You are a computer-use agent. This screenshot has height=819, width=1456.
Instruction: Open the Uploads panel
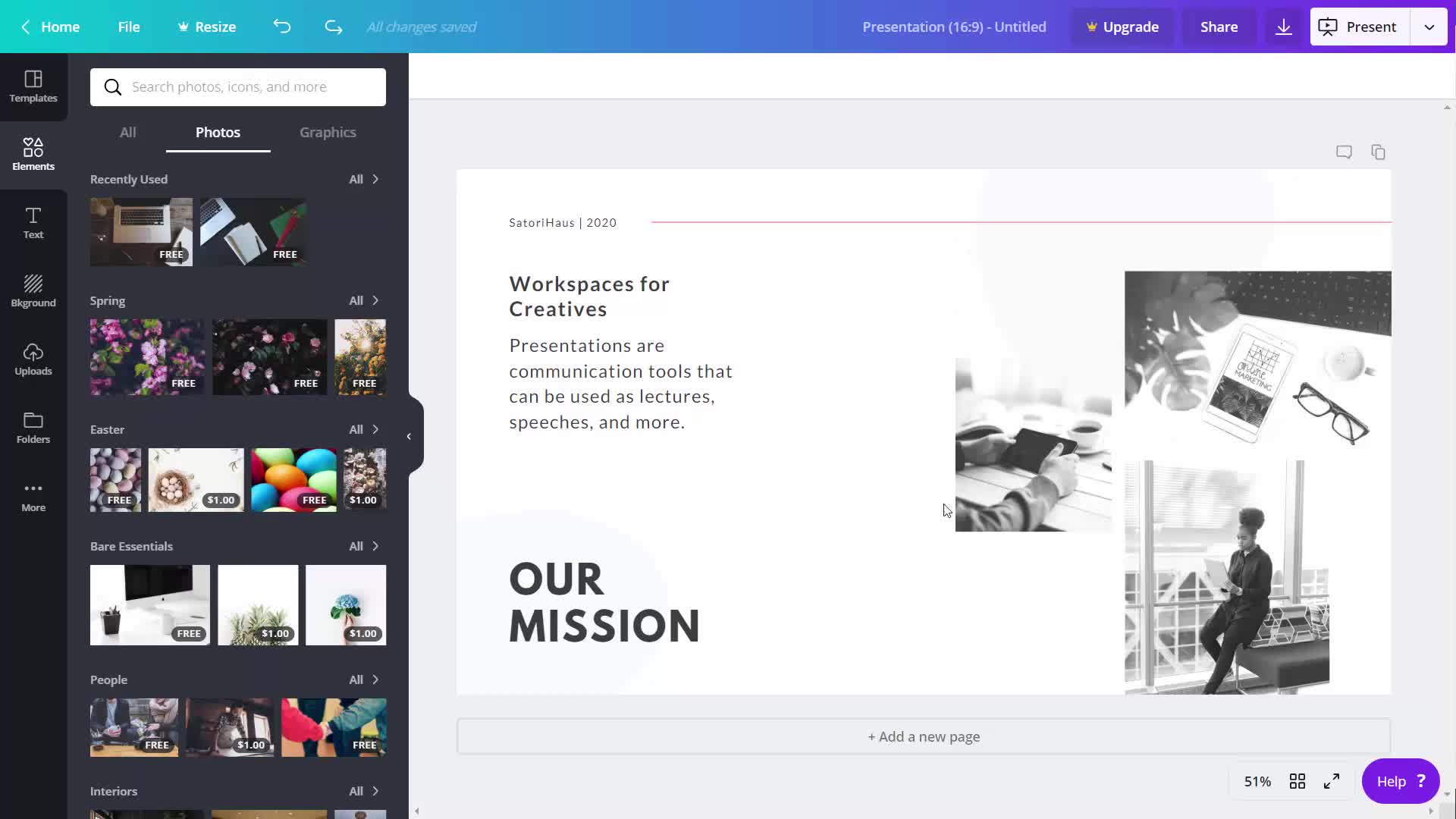pos(33,359)
